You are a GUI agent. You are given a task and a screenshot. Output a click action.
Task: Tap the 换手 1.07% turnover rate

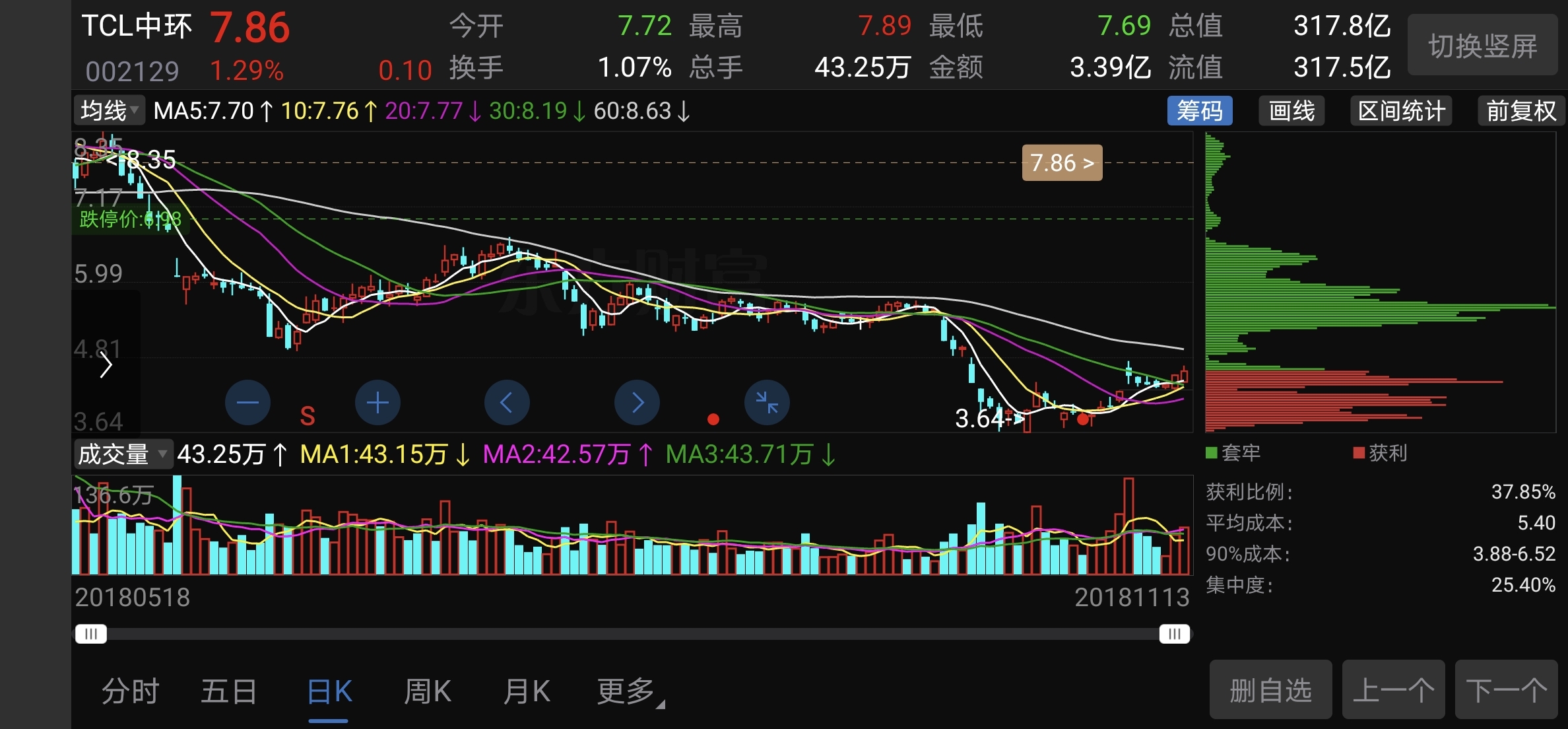(634, 67)
